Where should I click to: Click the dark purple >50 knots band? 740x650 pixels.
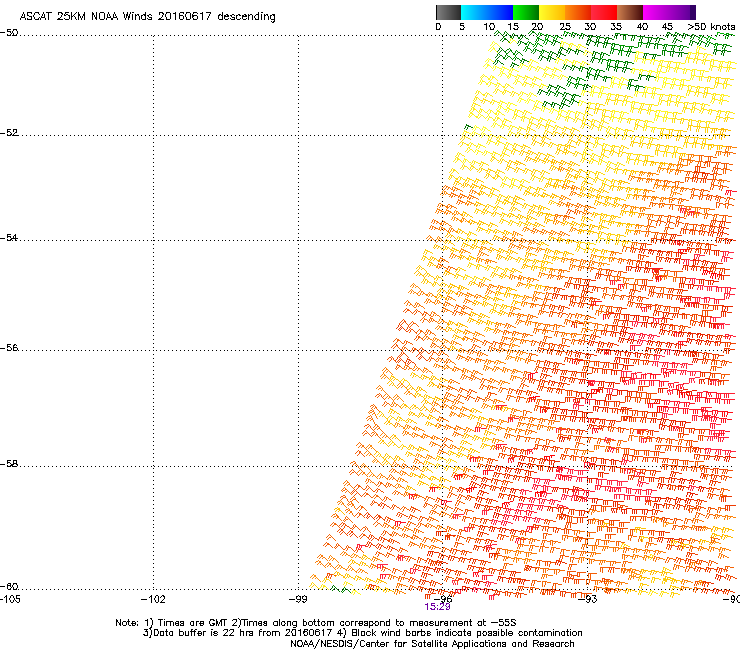(x=693, y=12)
